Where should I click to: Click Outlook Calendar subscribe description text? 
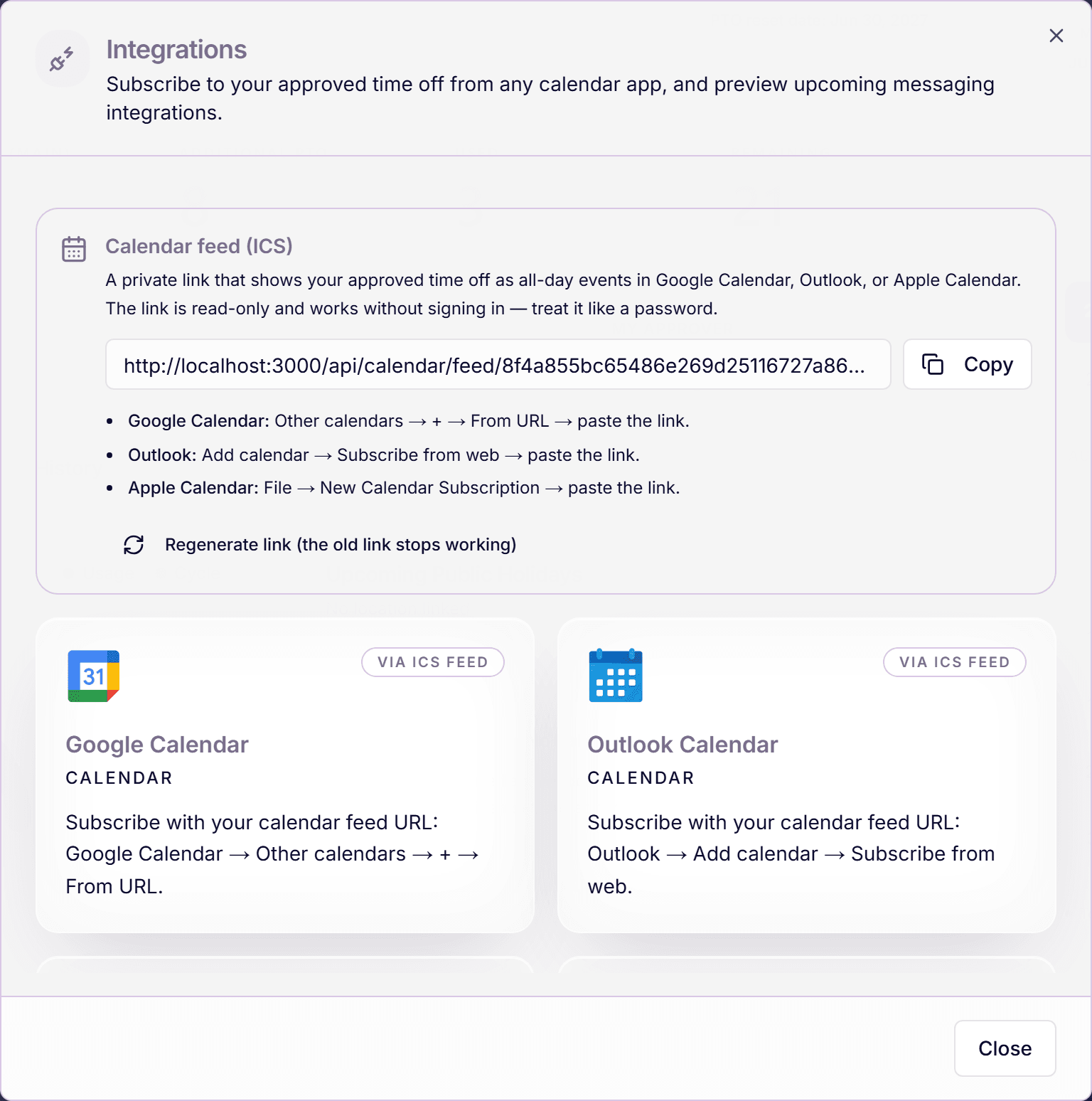point(791,854)
